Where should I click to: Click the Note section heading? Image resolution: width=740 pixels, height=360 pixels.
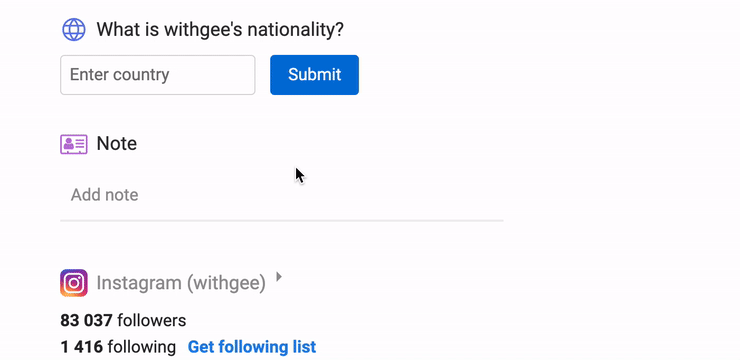[x=117, y=143]
